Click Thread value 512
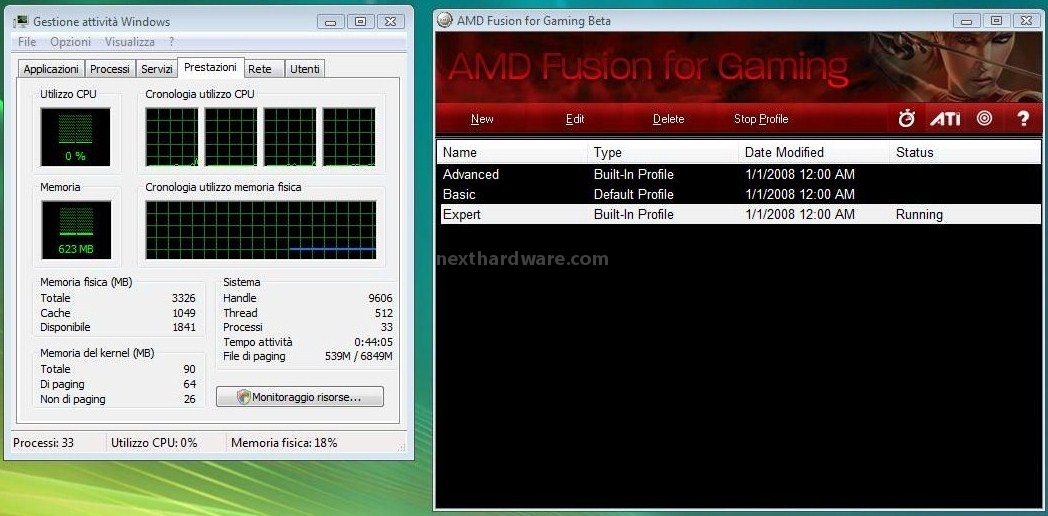 pyautogui.click(x=384, y=313)
